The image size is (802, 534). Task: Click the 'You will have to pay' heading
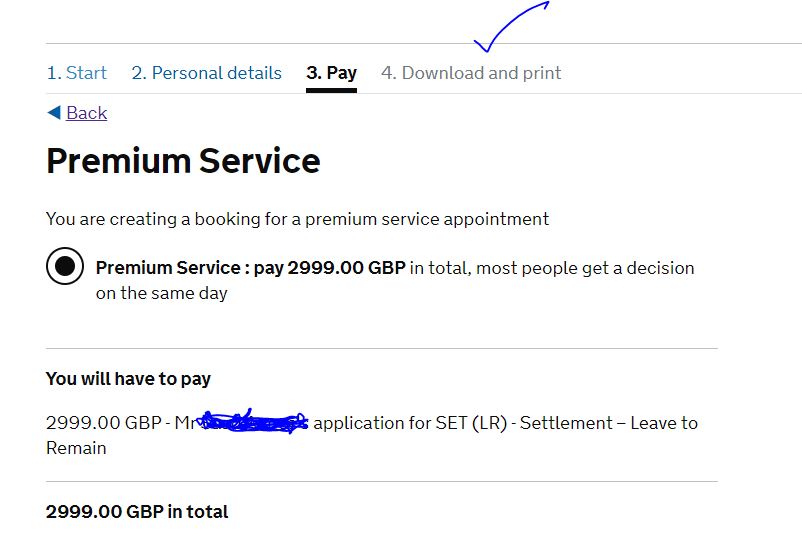[128, 379]
